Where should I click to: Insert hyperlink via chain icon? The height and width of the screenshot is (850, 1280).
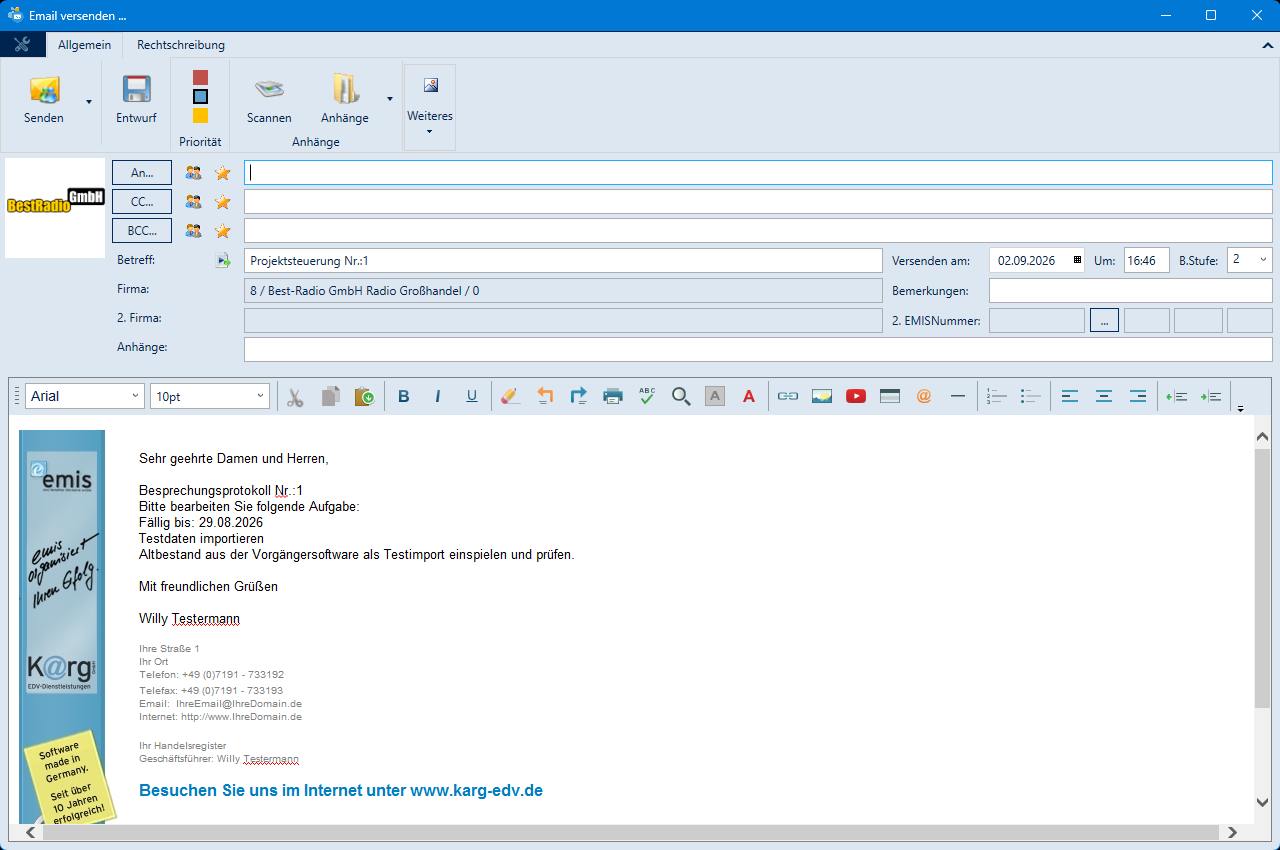coord(788,396)
